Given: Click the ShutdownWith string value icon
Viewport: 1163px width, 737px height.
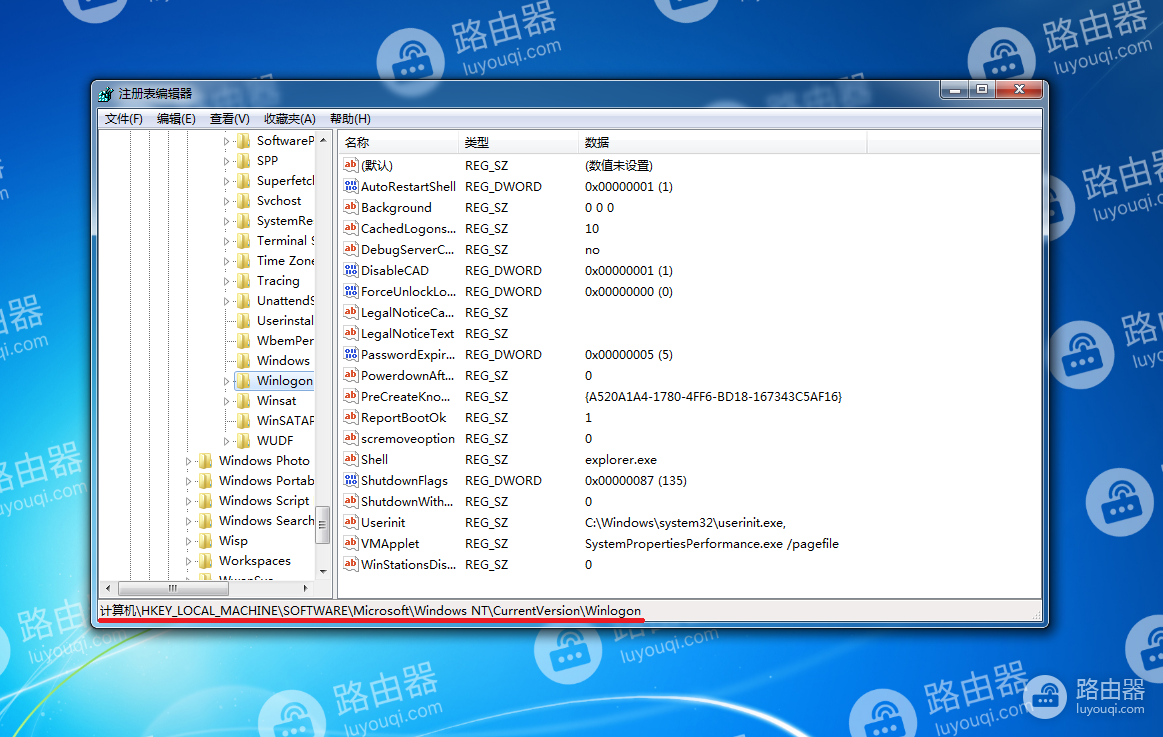Looking at the screenshot, I should point(351,501).
